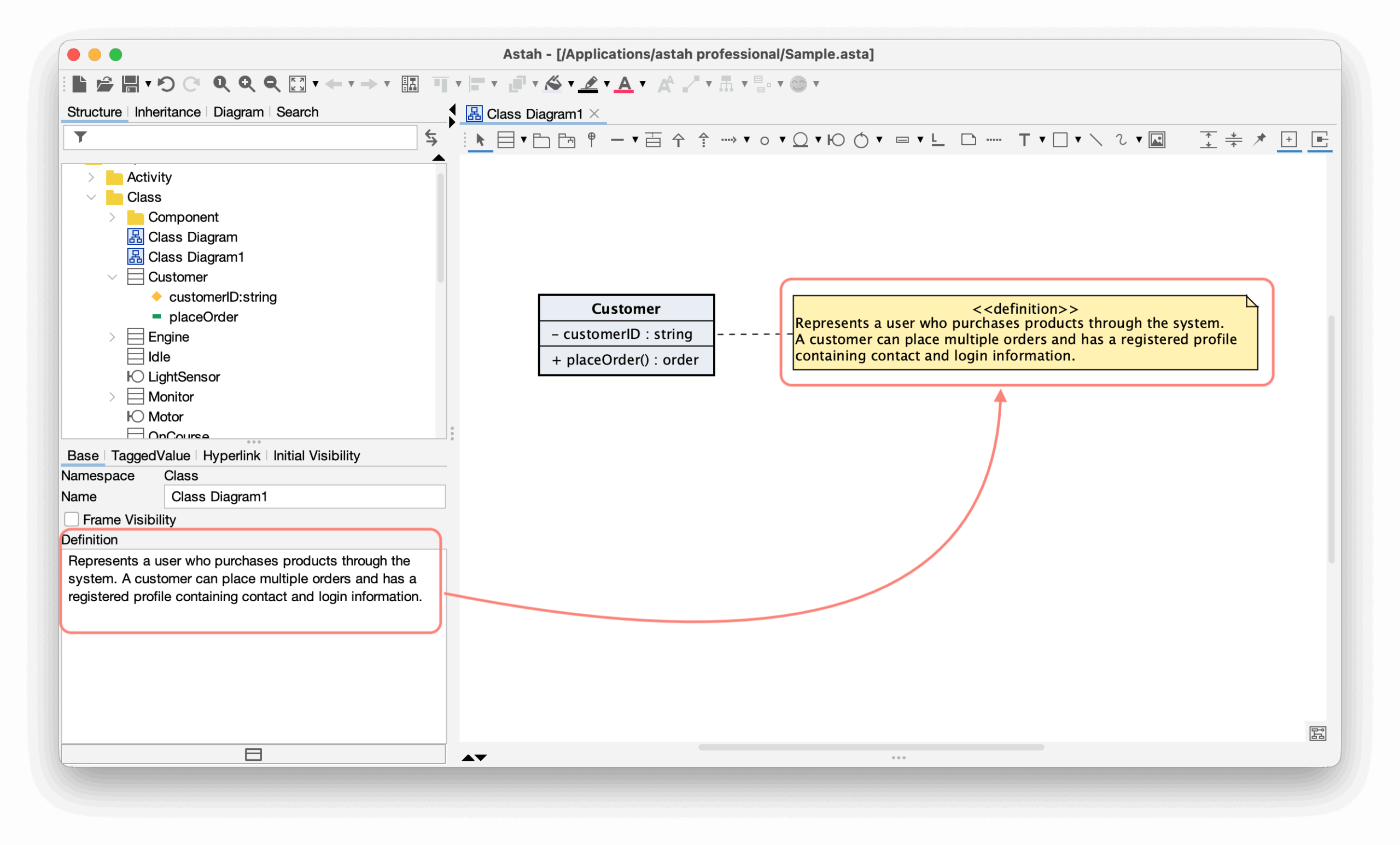Image resolution: width=1400 pixels, height=845 pixels.
Task: Switch to the TaggedValue tab
Action: coord(150,455)
